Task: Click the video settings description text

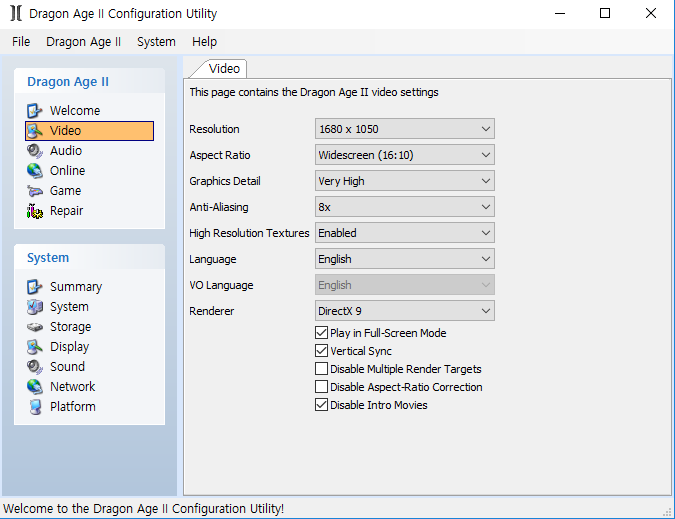Action: click(x=314, y=92)
